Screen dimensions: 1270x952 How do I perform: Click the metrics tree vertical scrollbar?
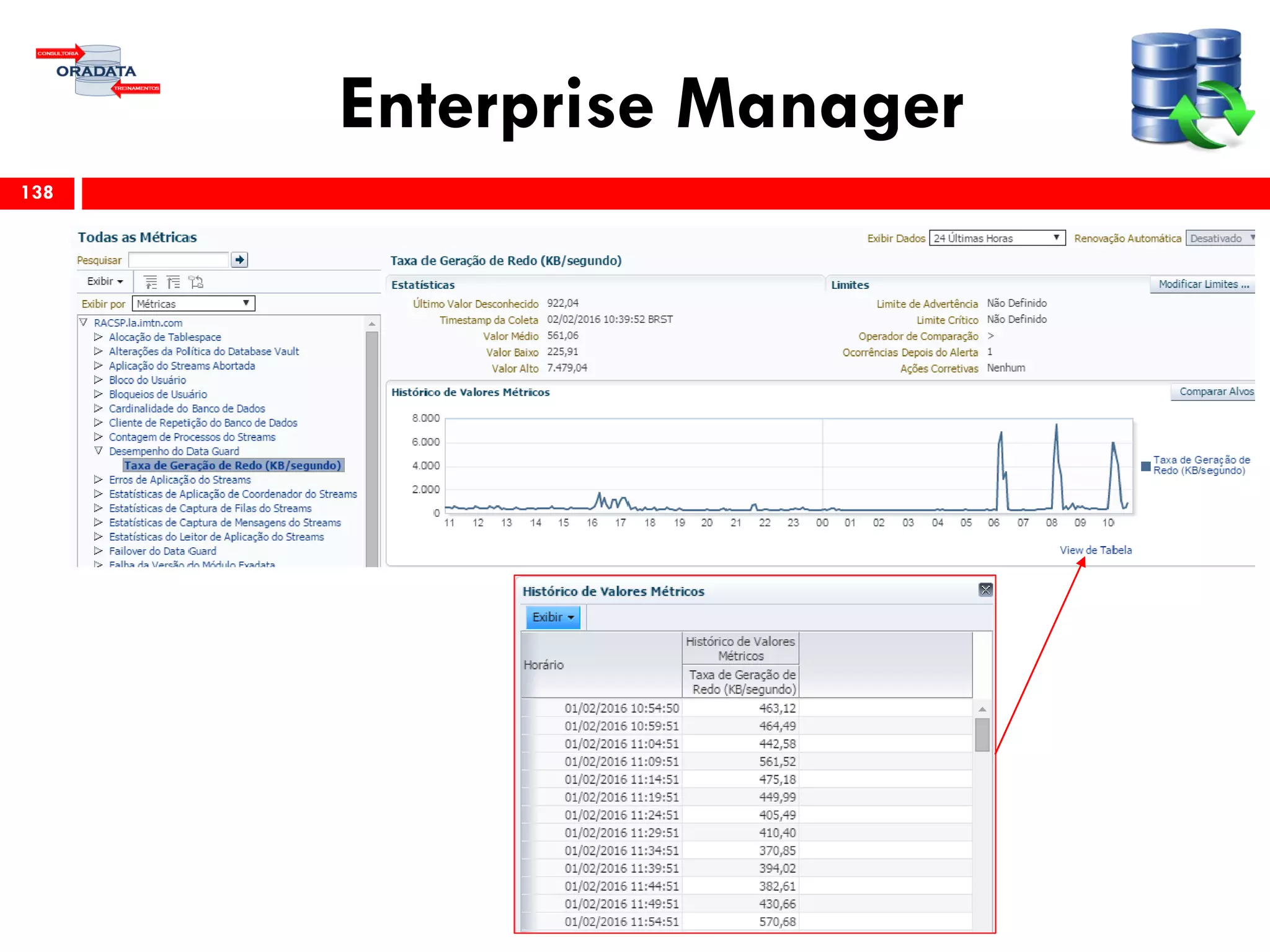pyautogui.click(x=372, y=441)
